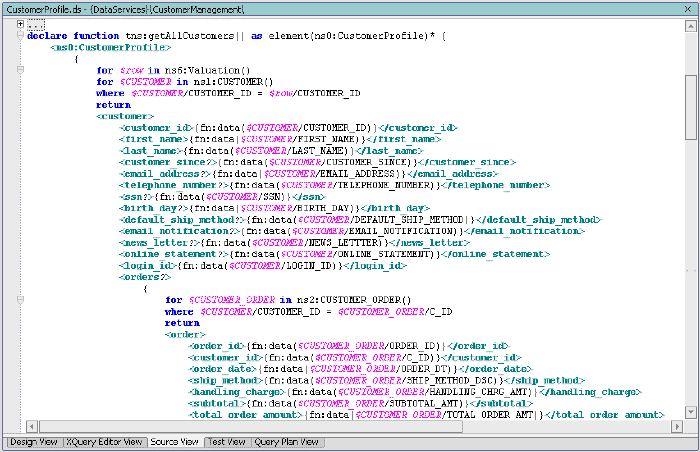Collapse the 'for $row in ns5:Valuation()' block
The image size is (700, 452).
[x=20, y=70]
